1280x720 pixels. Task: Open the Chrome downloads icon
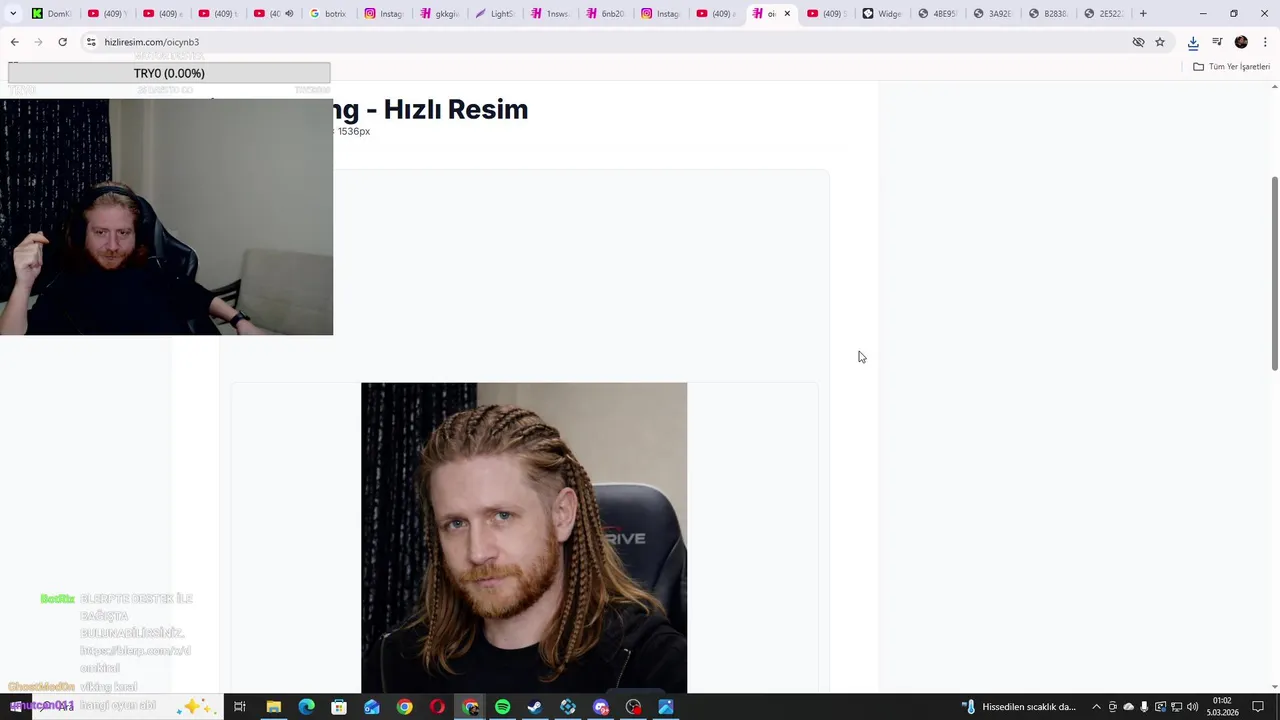1193,42
